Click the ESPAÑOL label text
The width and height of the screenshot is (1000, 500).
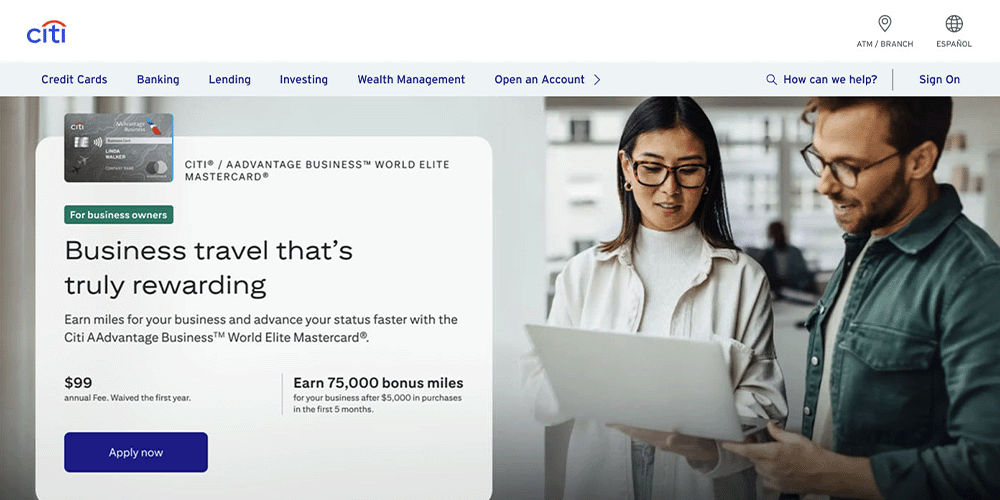coord(954,44)
